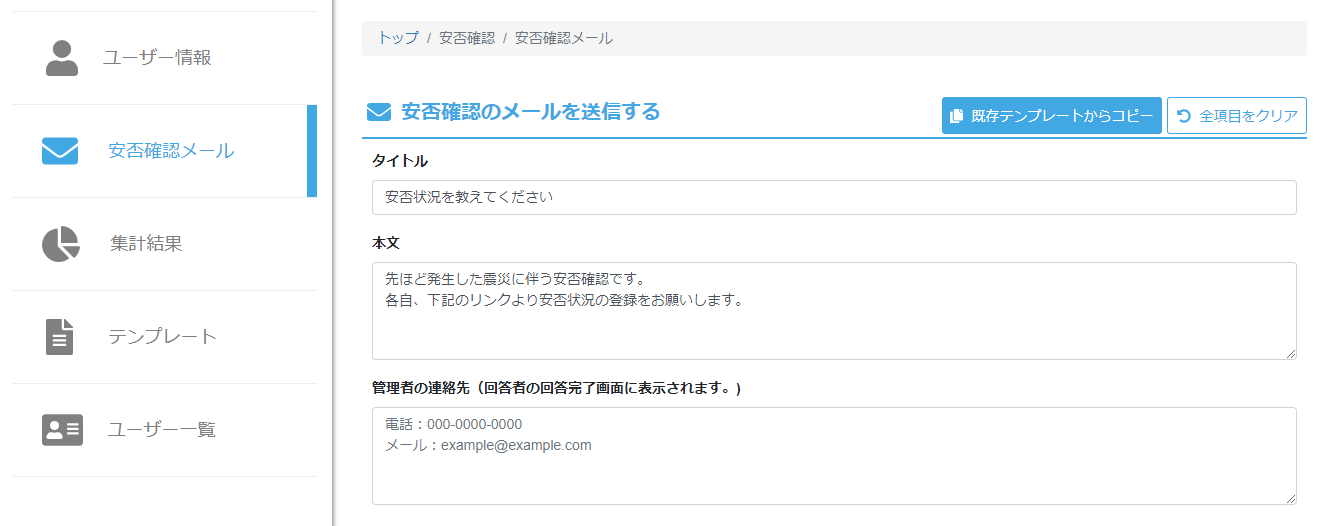This screenshot has width=1327, height=526.
Task: Click the envelope icon beside 安否確認メール in sidebar
Action: [x=60, y=151]
